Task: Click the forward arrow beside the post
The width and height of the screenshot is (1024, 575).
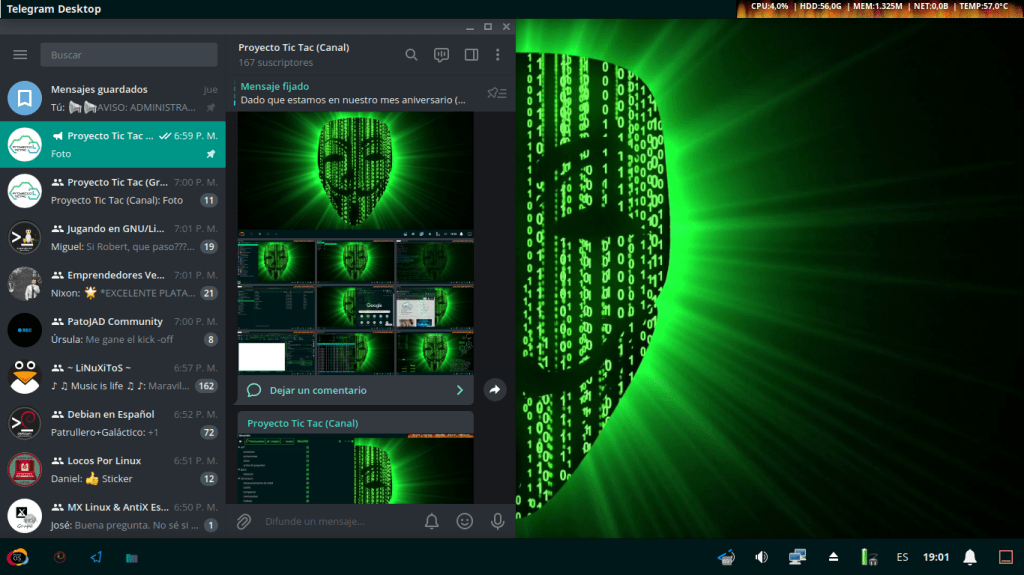Action: click(x=494, y=390)
